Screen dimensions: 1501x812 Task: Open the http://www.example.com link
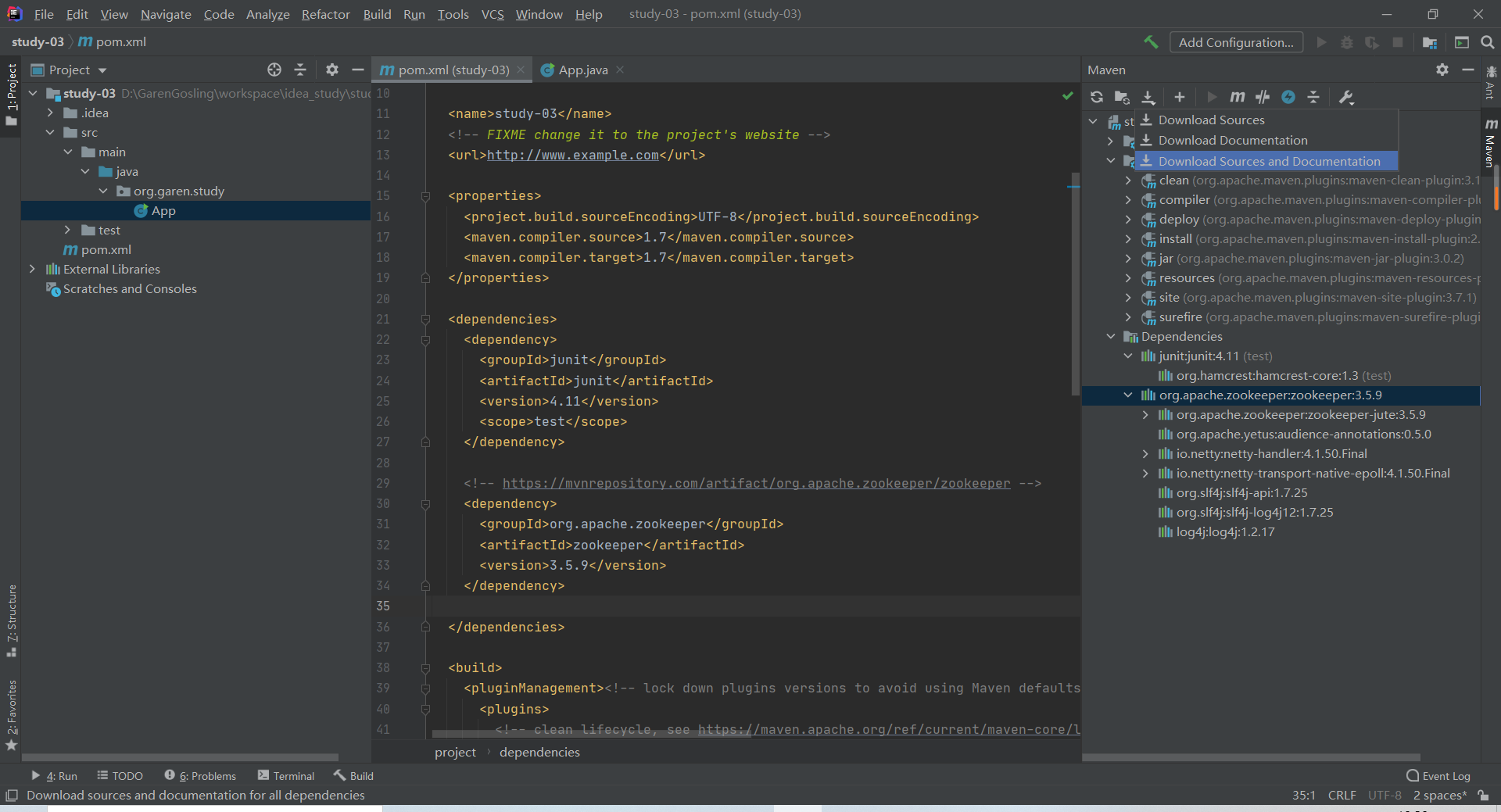(573, 155)
